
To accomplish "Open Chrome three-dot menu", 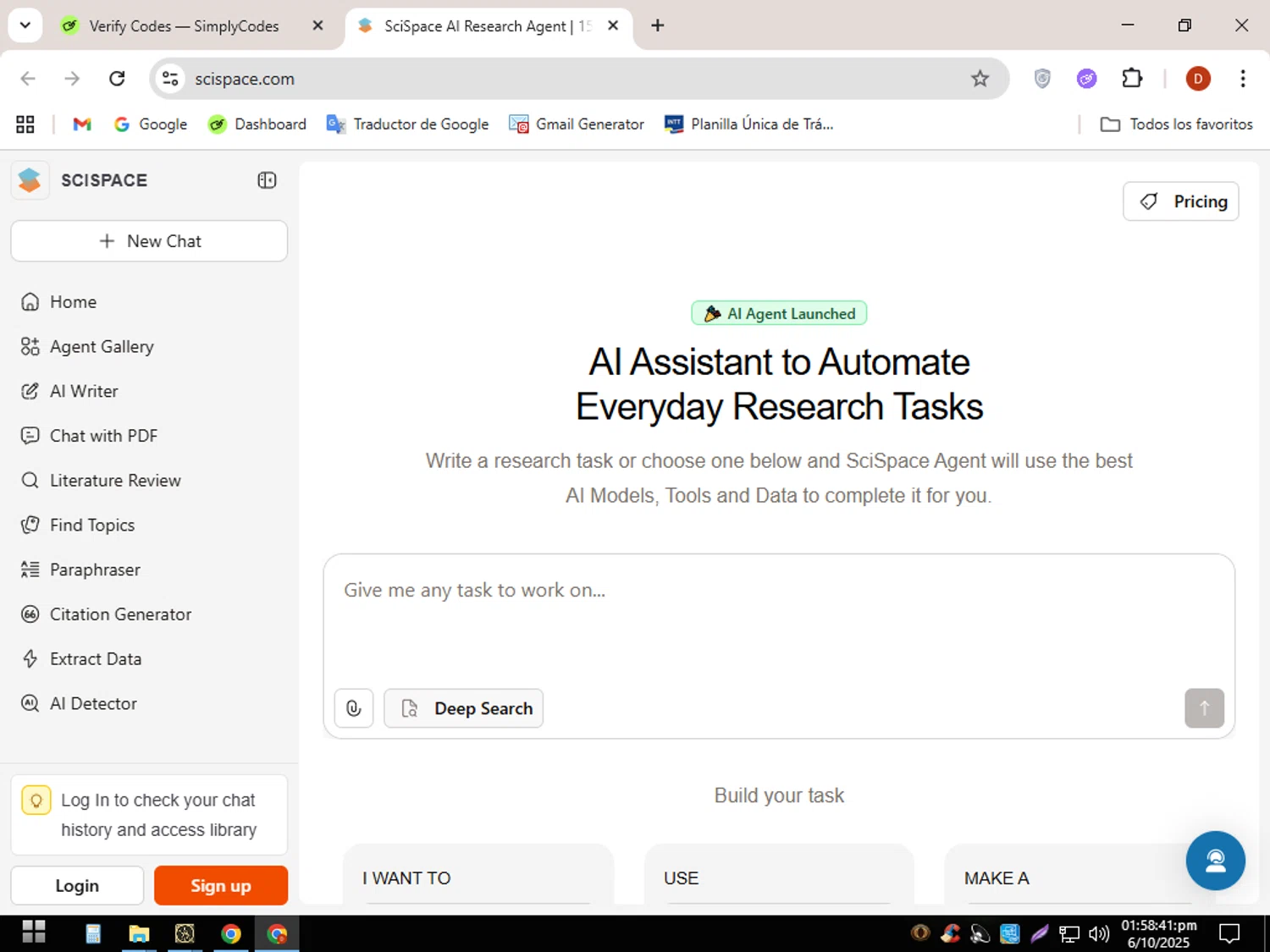I will click(1242, 79).
